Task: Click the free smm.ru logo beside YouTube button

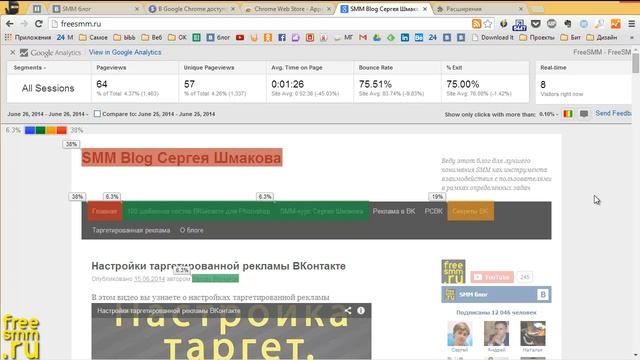Action: click(x=453, y=271)
